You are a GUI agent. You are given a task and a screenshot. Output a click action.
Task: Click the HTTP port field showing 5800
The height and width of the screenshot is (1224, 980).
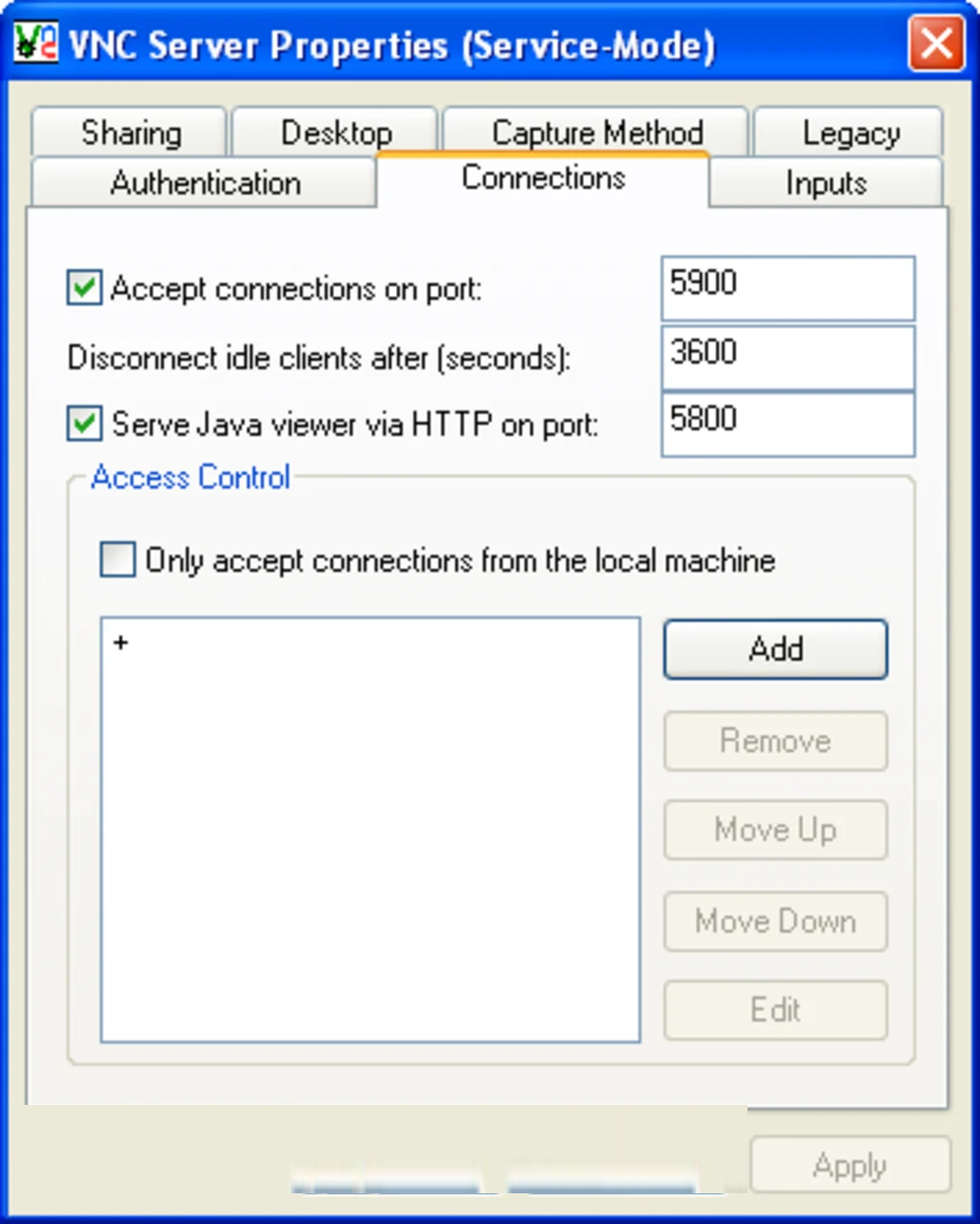point(788,424)
